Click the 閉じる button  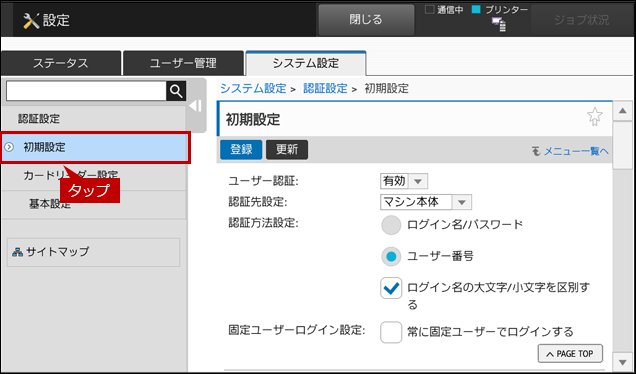pos(366,20)
